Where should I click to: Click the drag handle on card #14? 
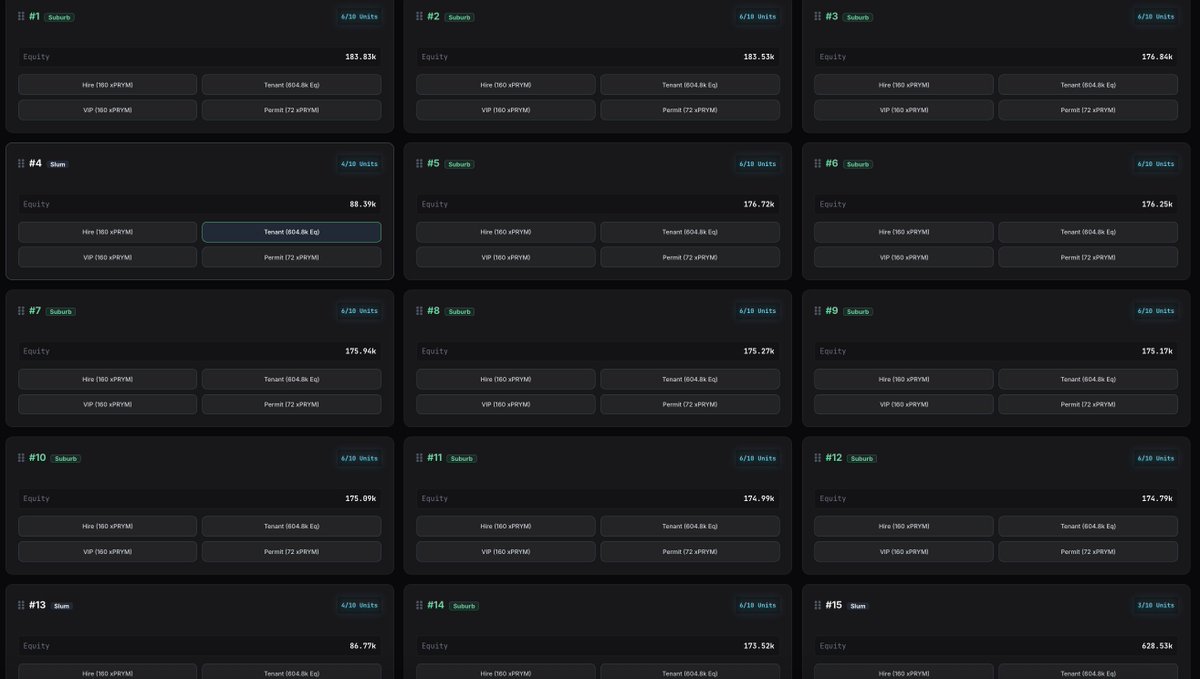pos(419,605)
